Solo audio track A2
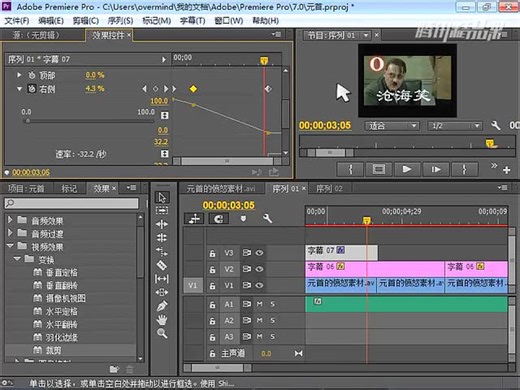 point(273,320)
